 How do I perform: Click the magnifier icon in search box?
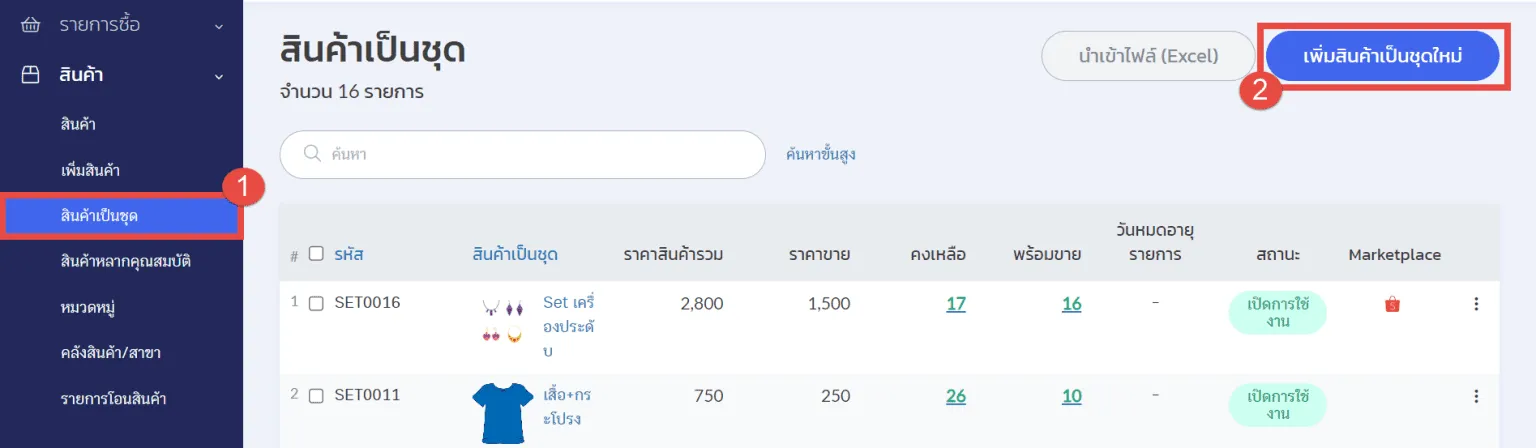point(312,154)
